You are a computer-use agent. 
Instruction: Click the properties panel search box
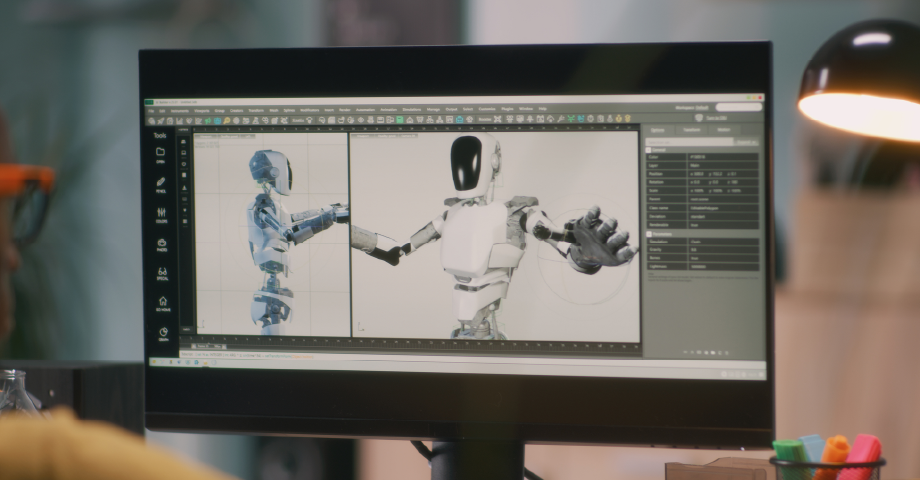coord(689,142)
